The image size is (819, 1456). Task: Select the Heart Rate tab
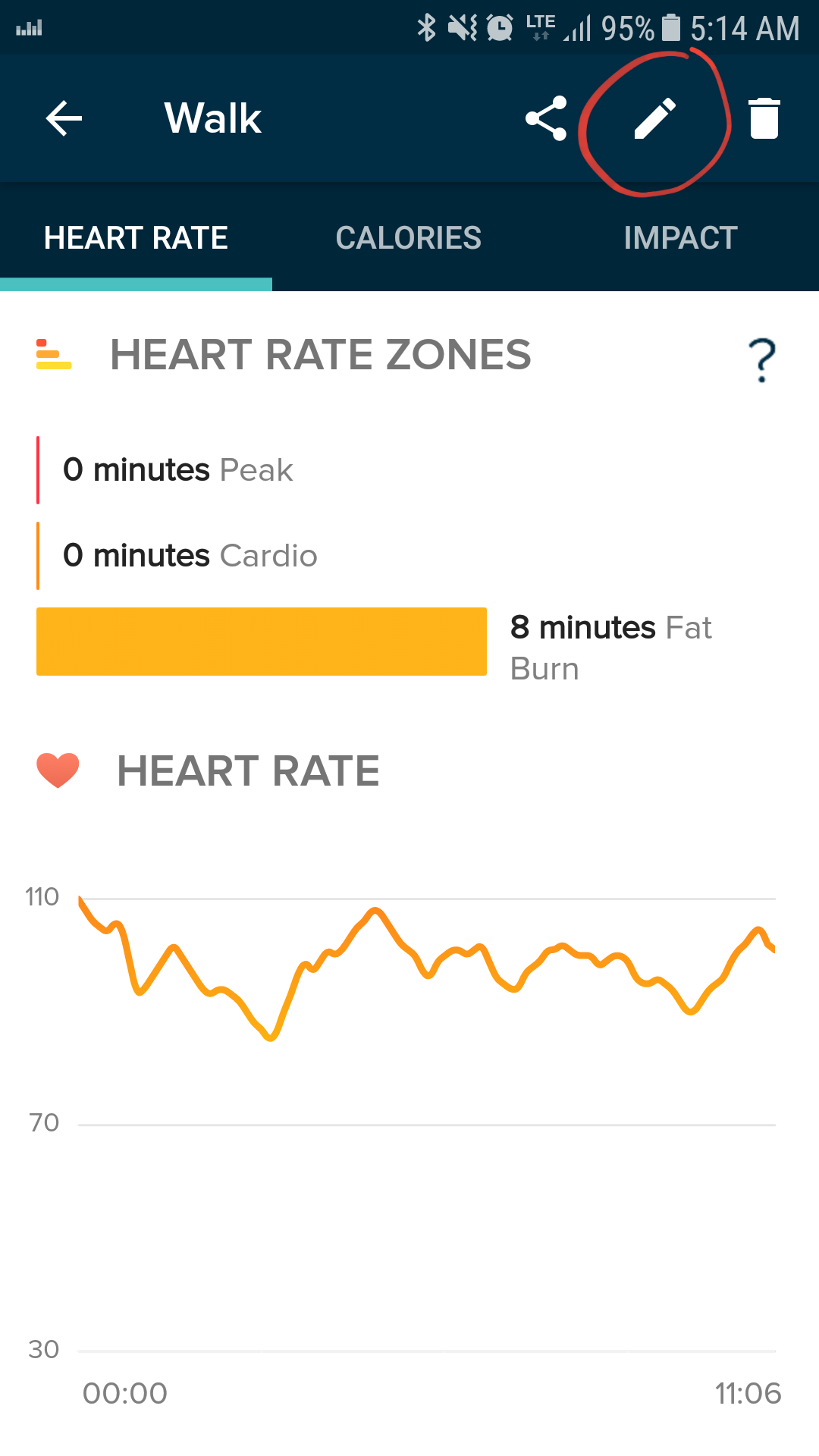tap(136, 238)
